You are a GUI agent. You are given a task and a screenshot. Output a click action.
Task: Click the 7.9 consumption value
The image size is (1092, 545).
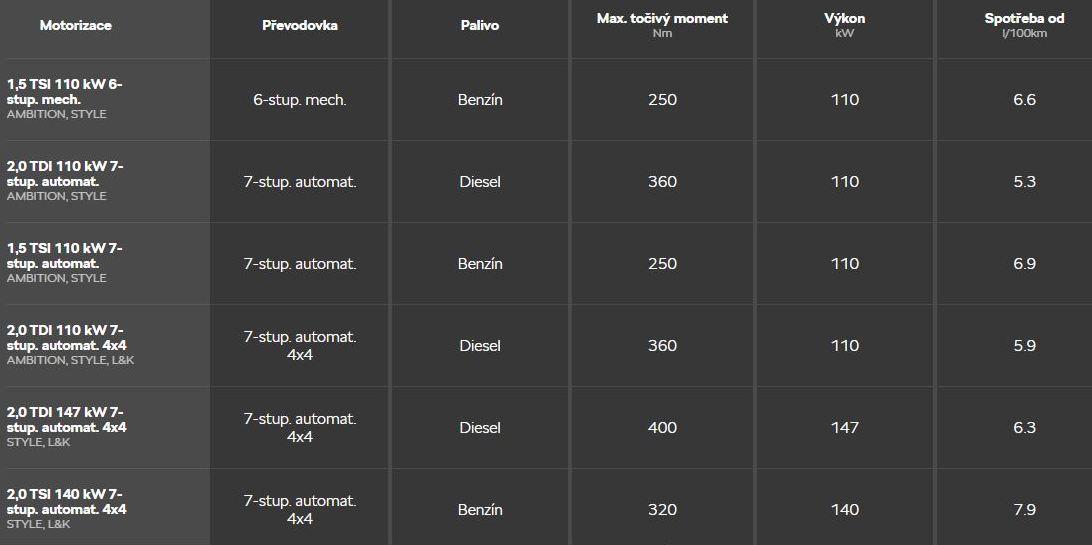click(1024, 510)
